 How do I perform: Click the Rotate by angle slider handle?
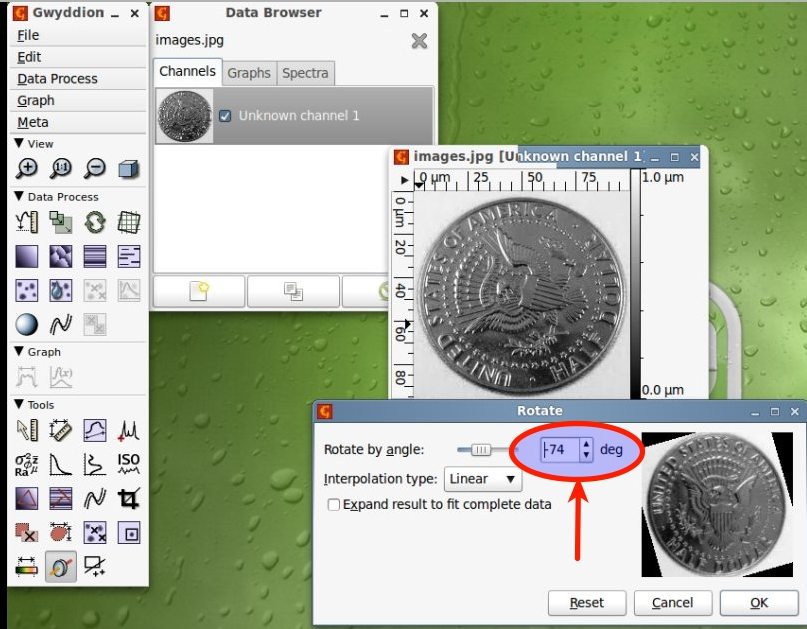[481, 450]
